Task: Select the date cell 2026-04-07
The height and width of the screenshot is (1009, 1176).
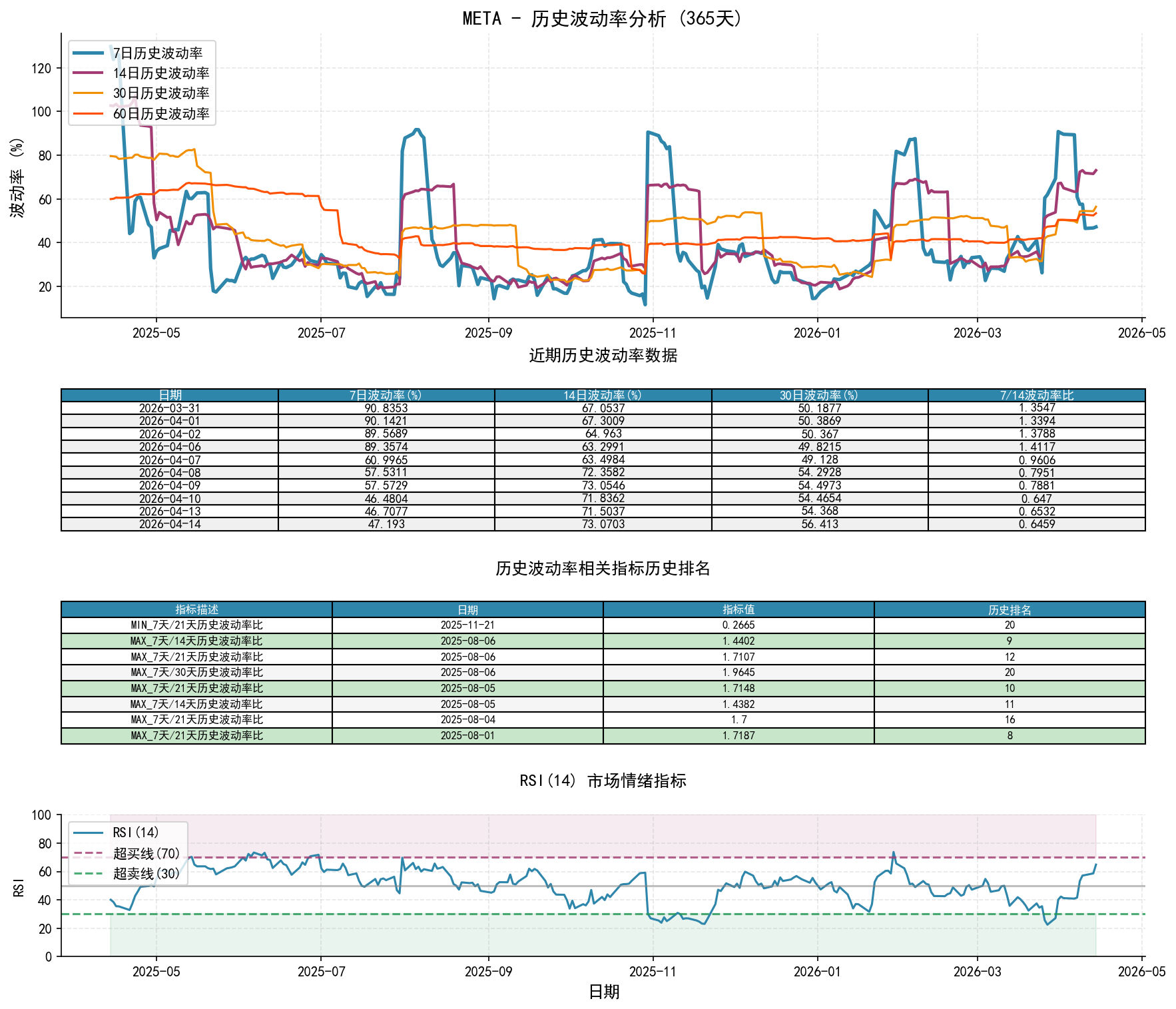Action: (x=170, y=460)
